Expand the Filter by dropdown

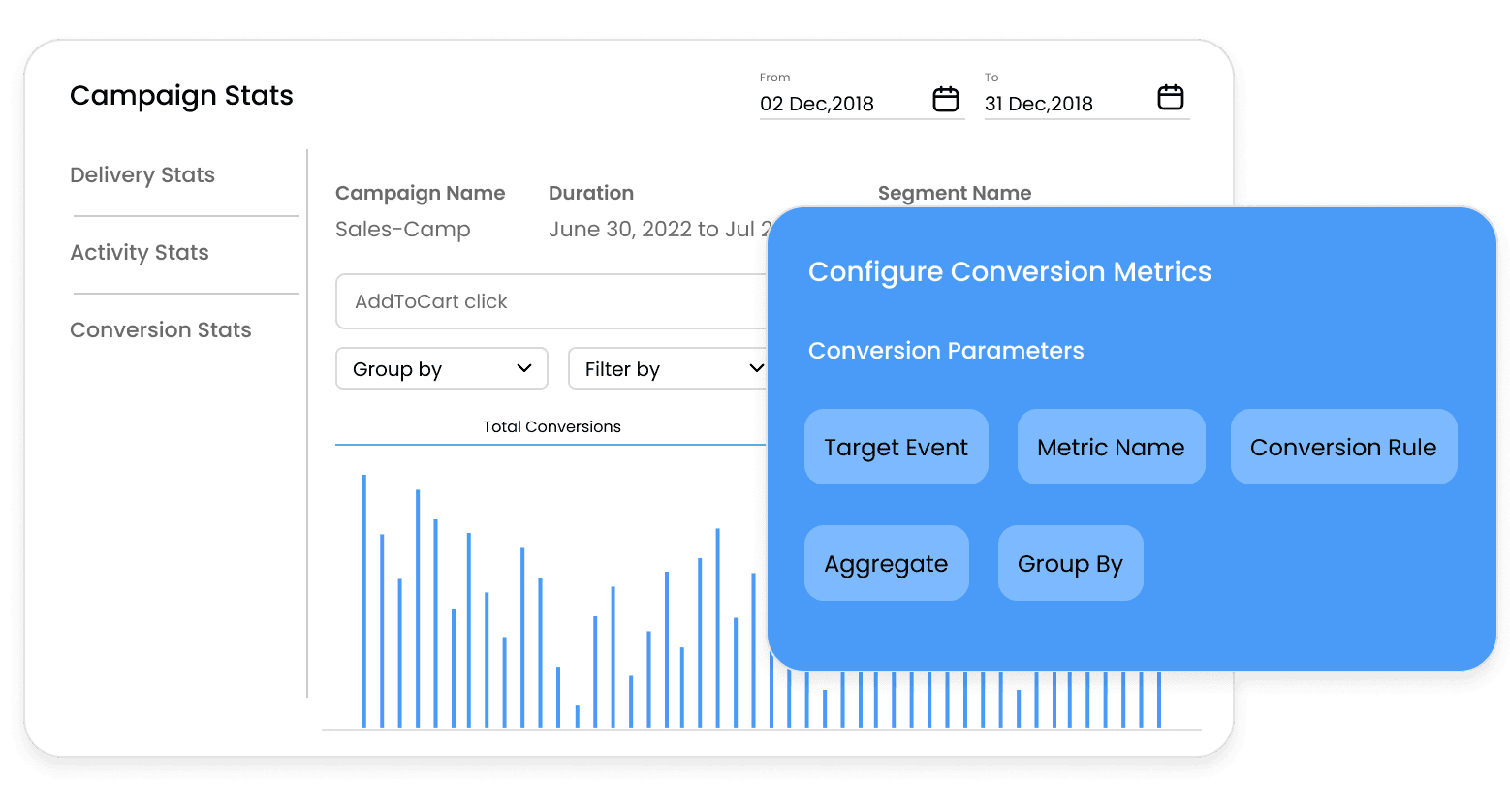669,369
